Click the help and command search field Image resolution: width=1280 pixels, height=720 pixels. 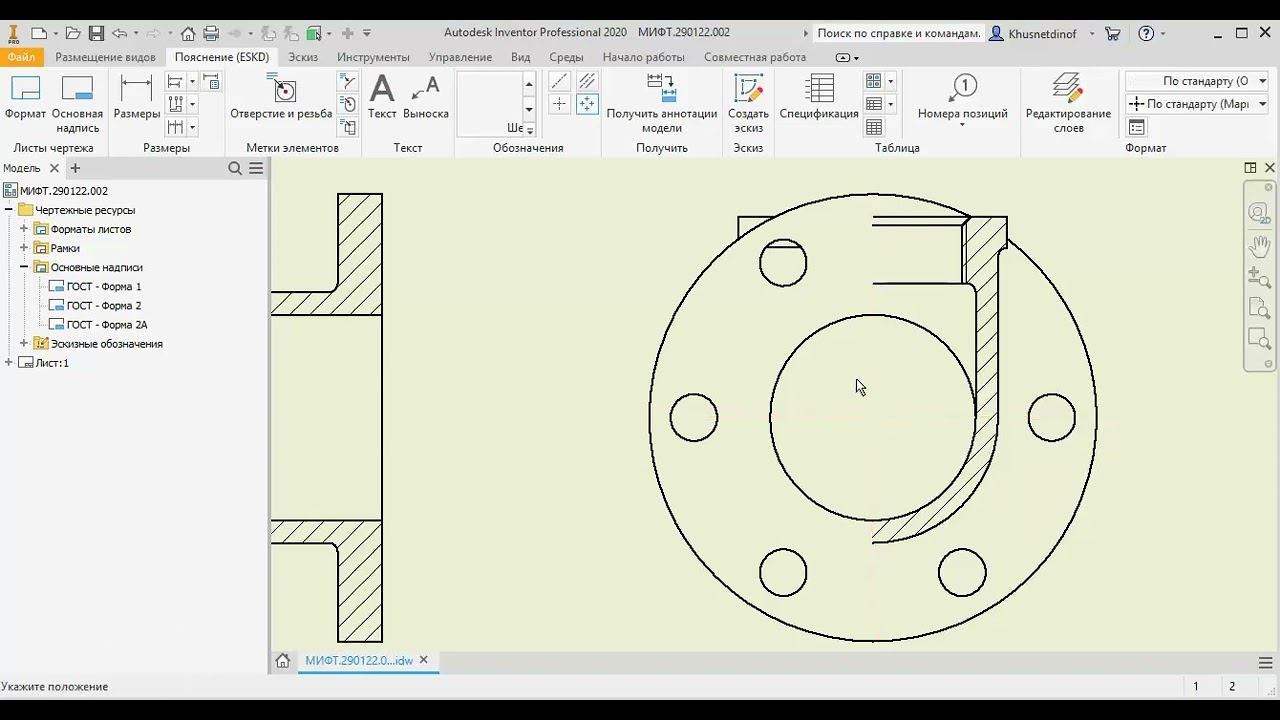tap(898, 33)
